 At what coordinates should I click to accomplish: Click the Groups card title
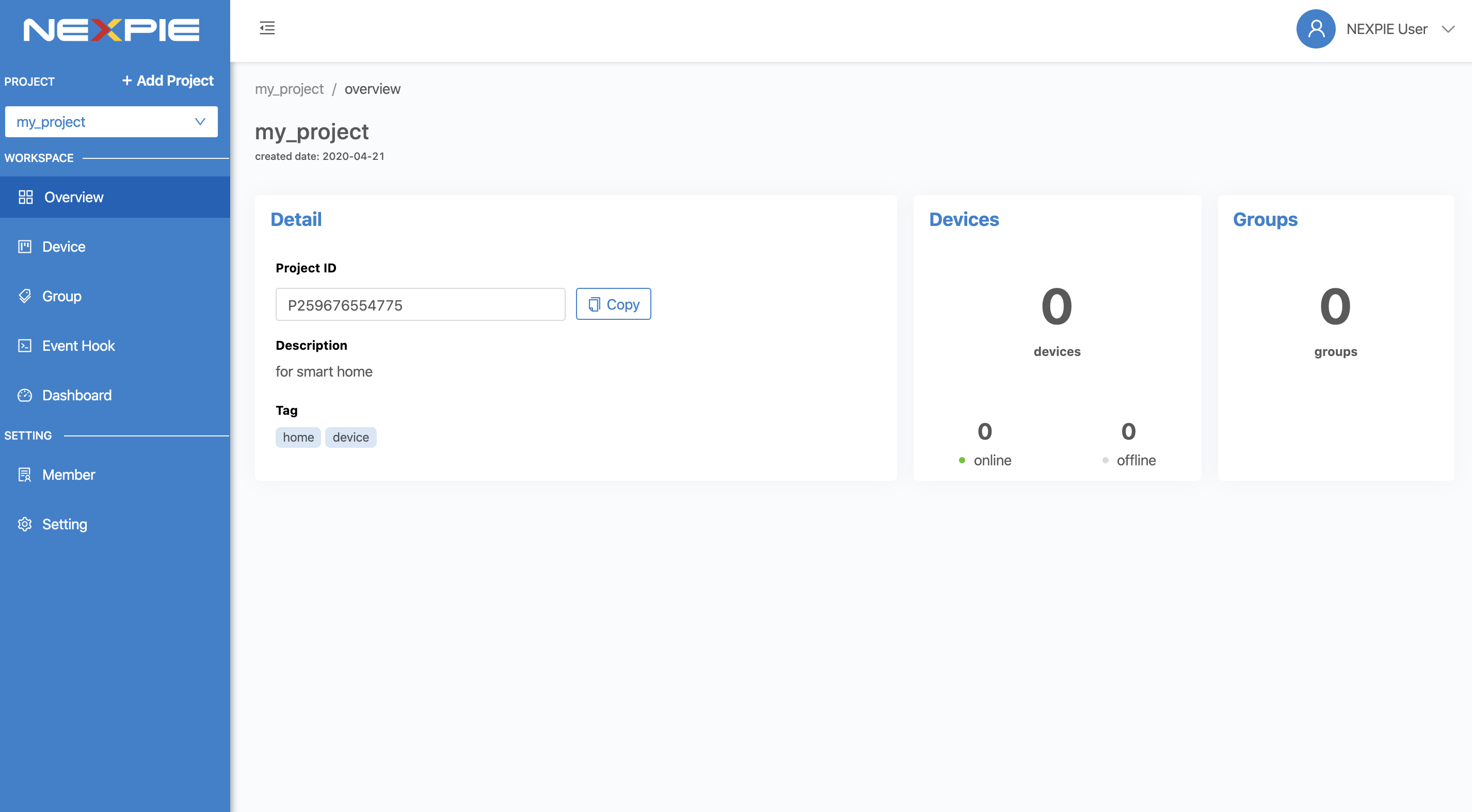coord(1265,220)
